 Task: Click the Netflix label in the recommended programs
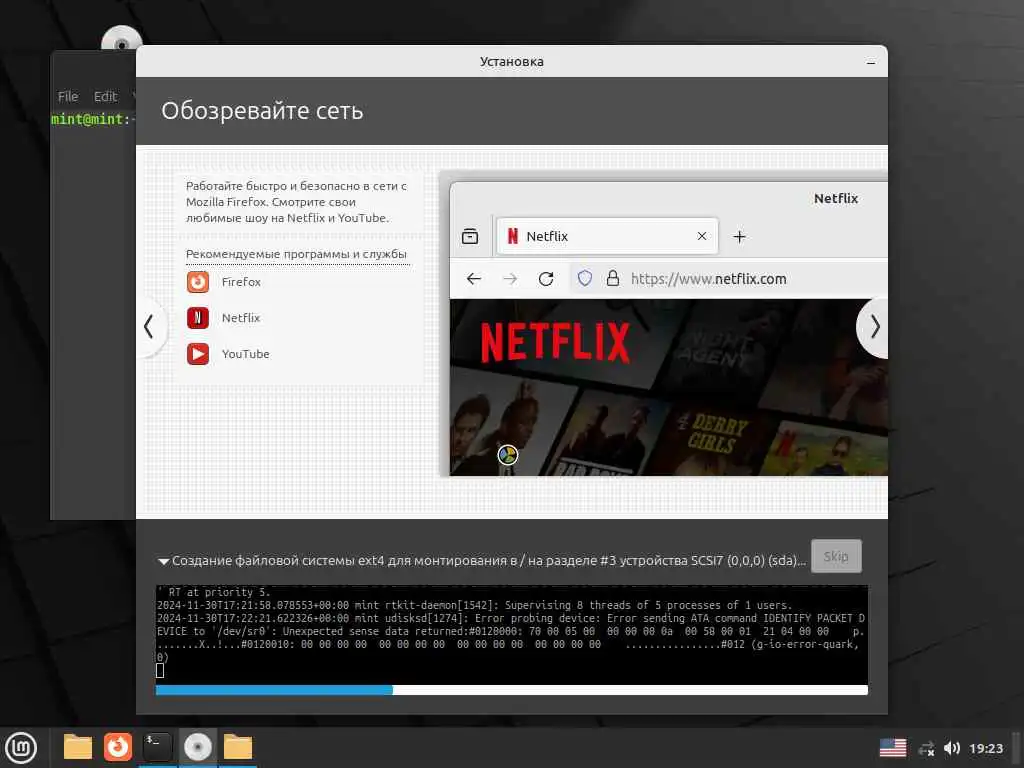[x=240, y=318]
